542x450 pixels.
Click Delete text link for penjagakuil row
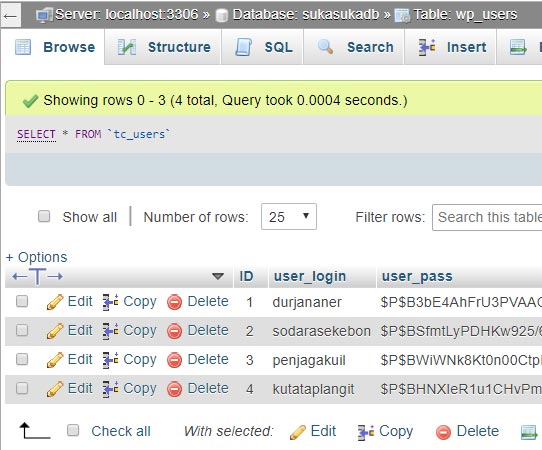(208, 359)
